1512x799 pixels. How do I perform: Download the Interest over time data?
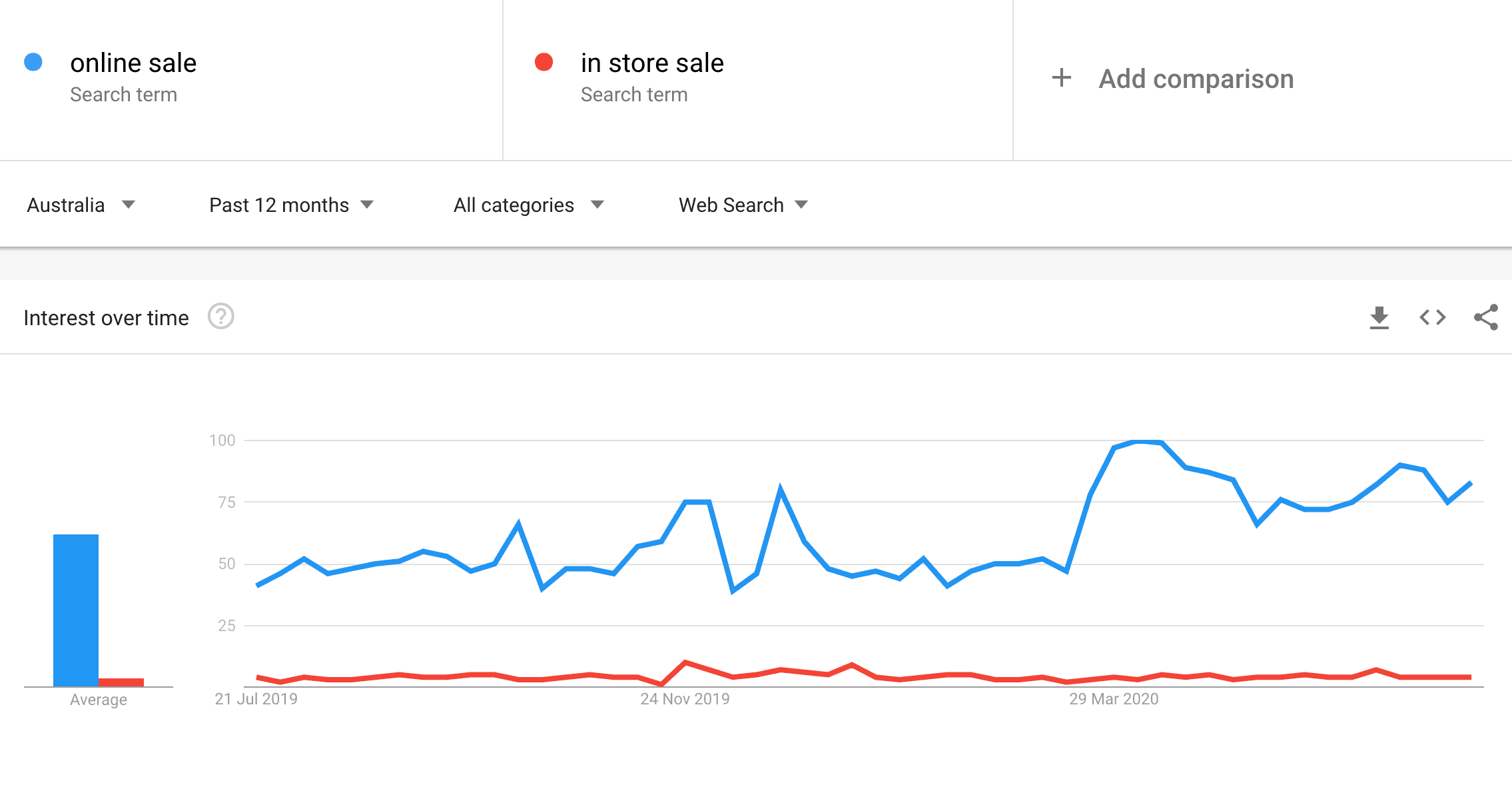[1379, 318]
